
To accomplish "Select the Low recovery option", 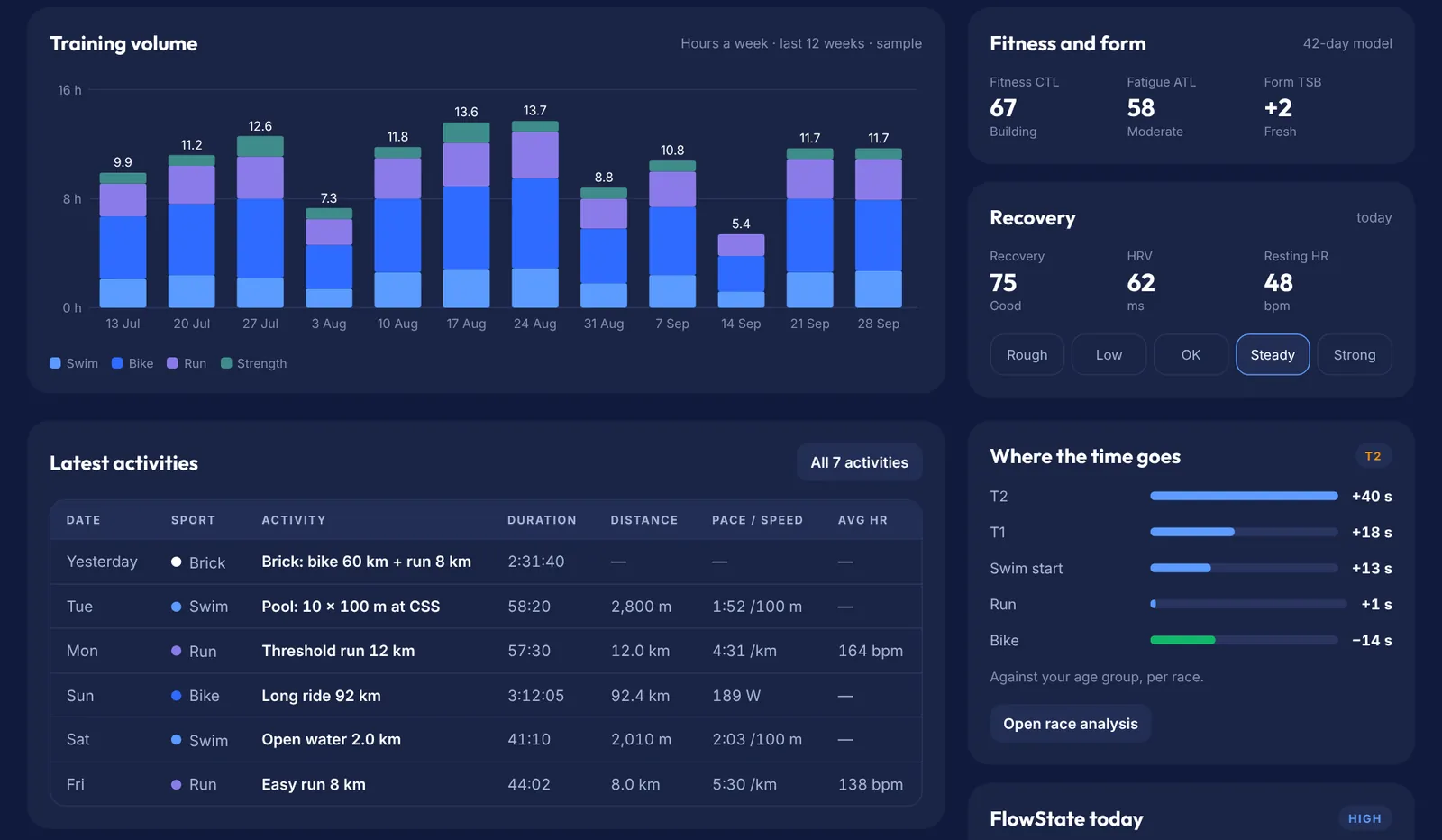I will point(1109,354).
